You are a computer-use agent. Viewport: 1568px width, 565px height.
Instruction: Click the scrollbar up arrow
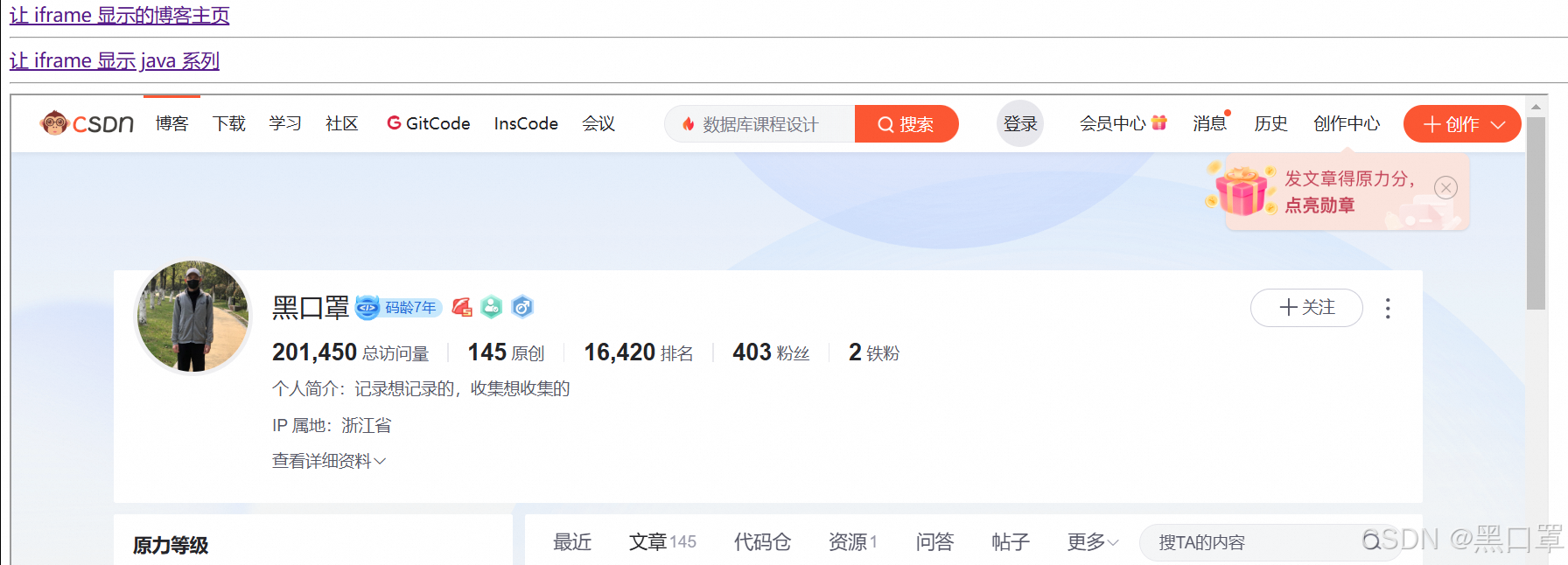click(1536, 107)
